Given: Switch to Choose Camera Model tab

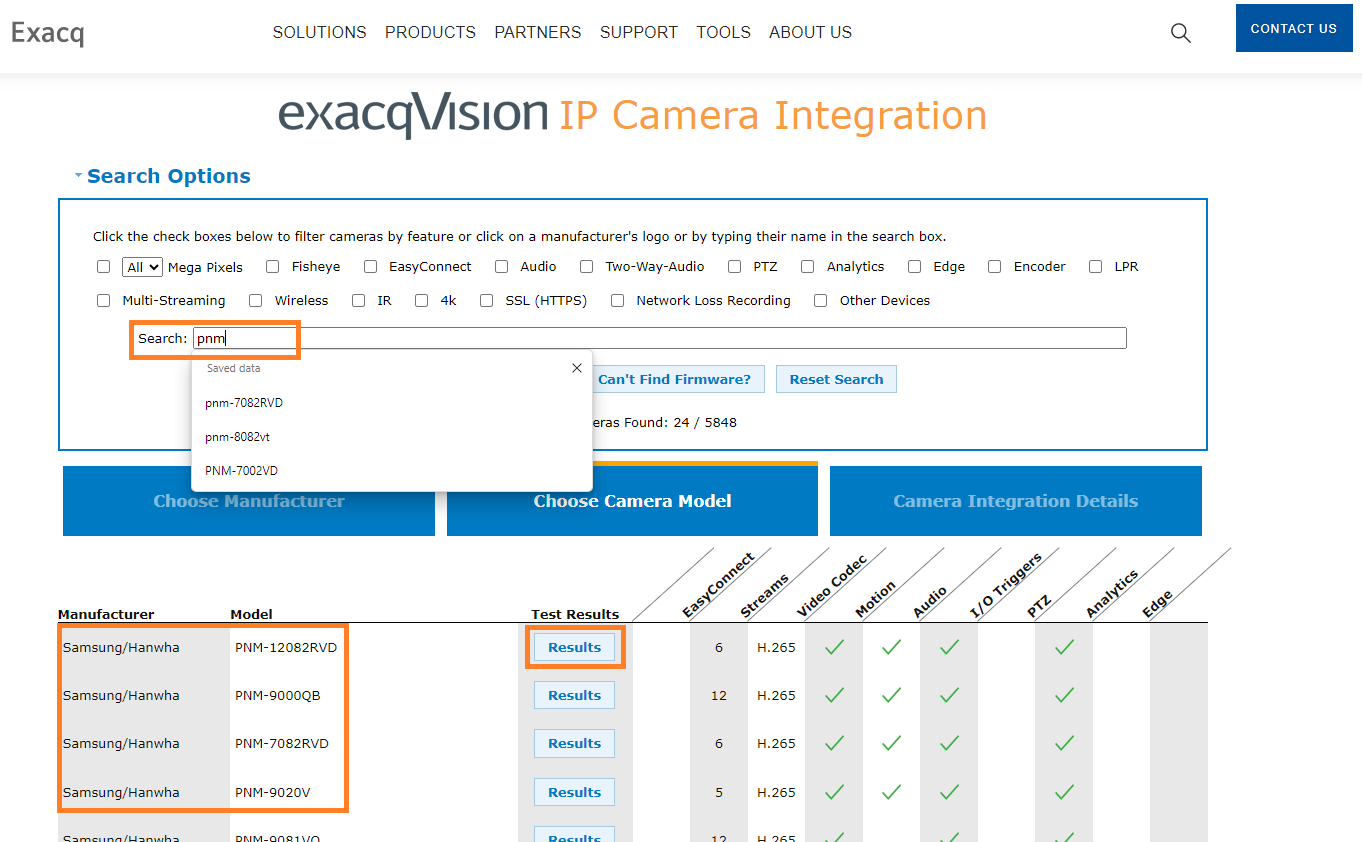Looking at the screenshot, I should click(x=632, y=501).
